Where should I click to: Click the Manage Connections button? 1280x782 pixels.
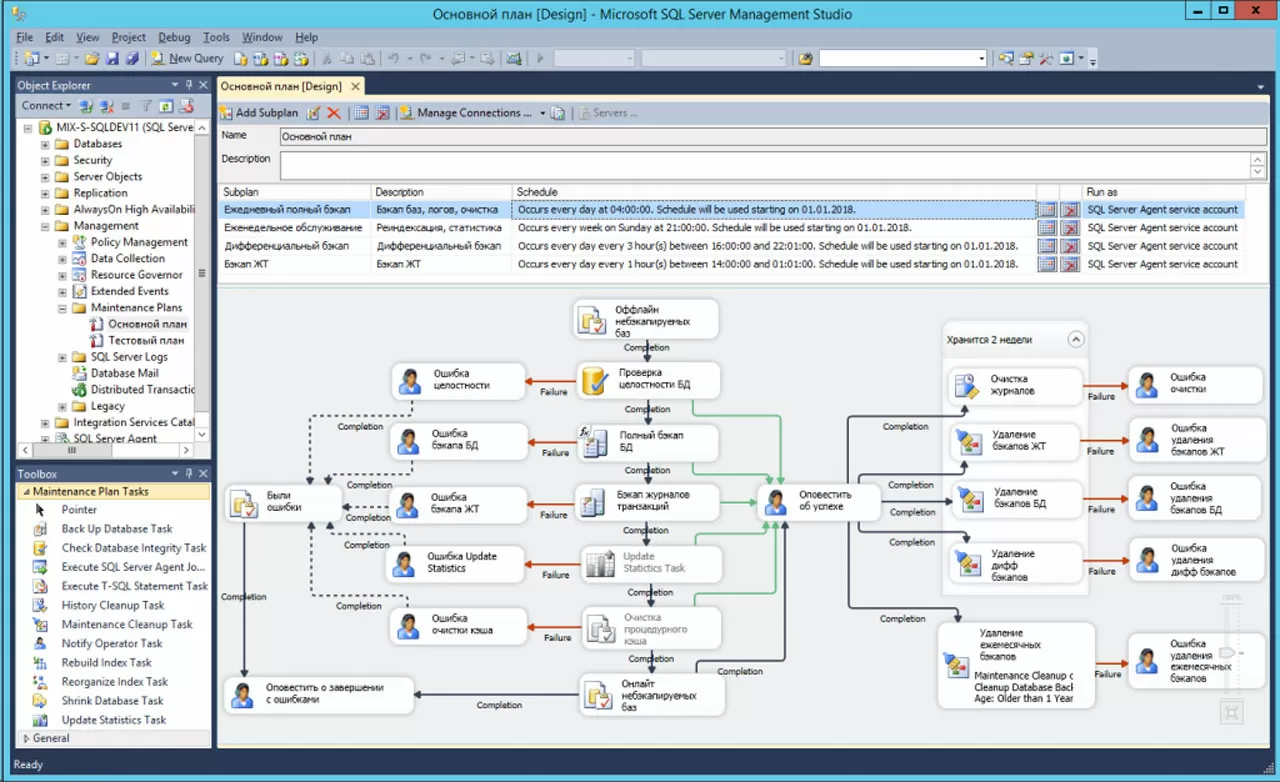468,113
